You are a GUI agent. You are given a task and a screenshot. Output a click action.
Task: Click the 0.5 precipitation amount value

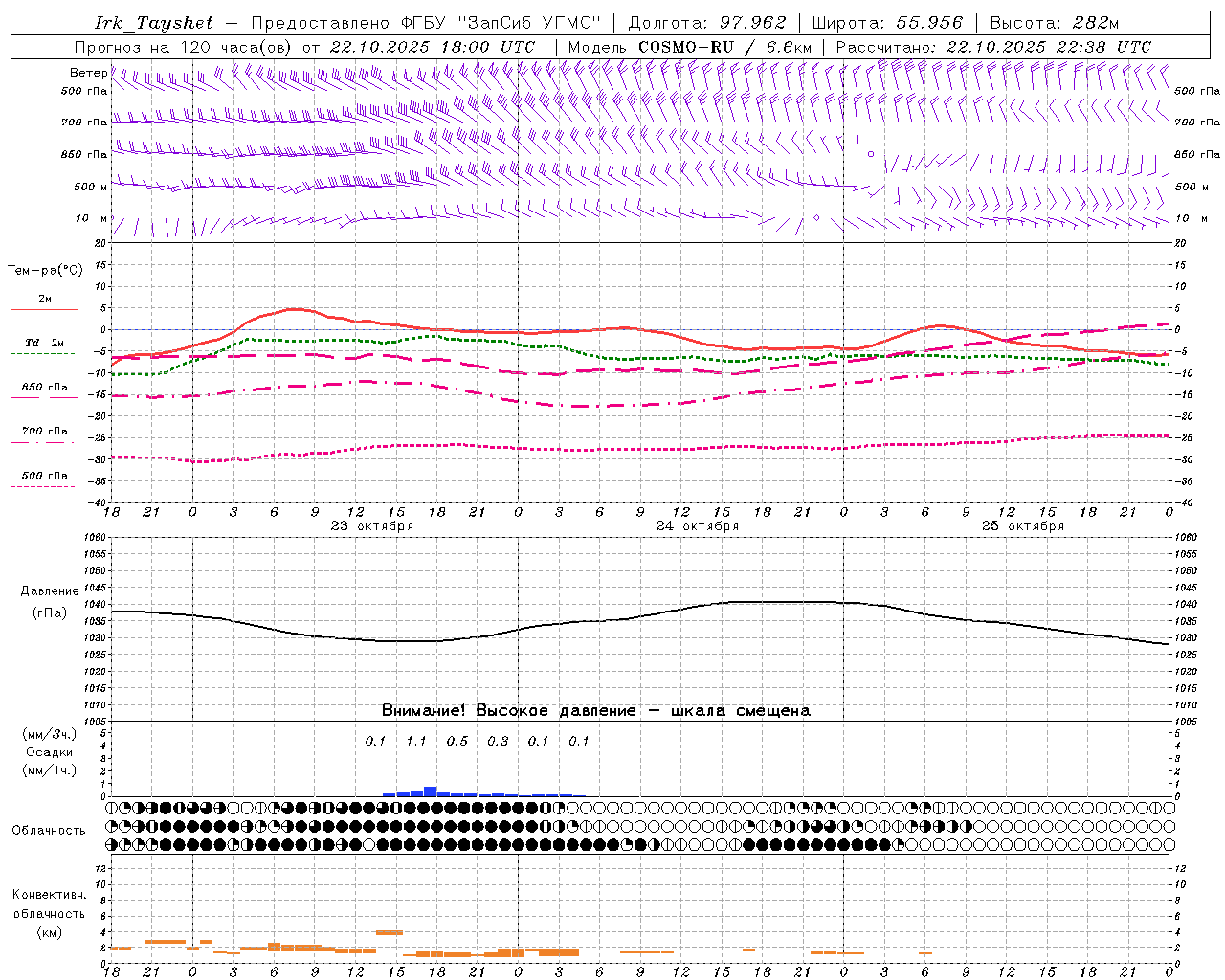coord(457,742)
